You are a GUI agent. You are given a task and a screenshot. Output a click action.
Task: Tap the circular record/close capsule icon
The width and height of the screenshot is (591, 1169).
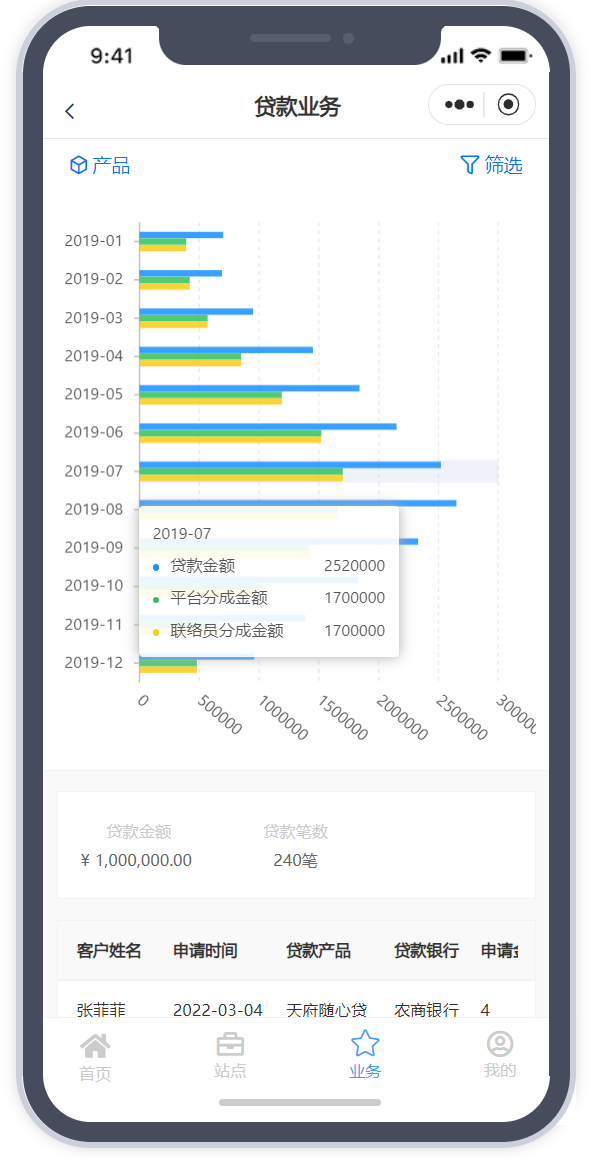pyautogui.click(x=508, y=105)
